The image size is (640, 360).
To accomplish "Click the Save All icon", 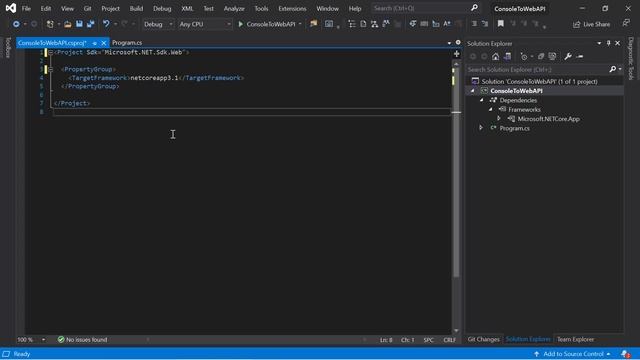I will click(91, 24).
